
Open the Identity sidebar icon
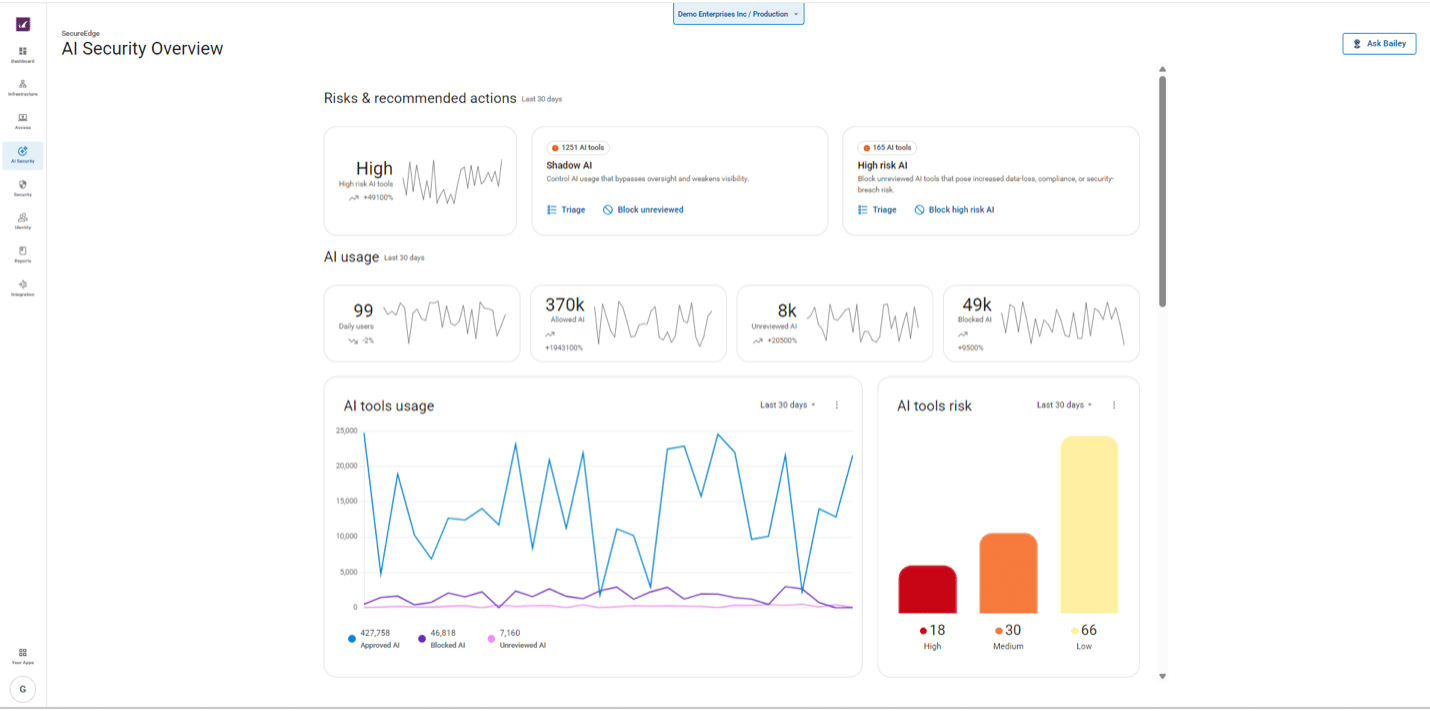point(23,221)
